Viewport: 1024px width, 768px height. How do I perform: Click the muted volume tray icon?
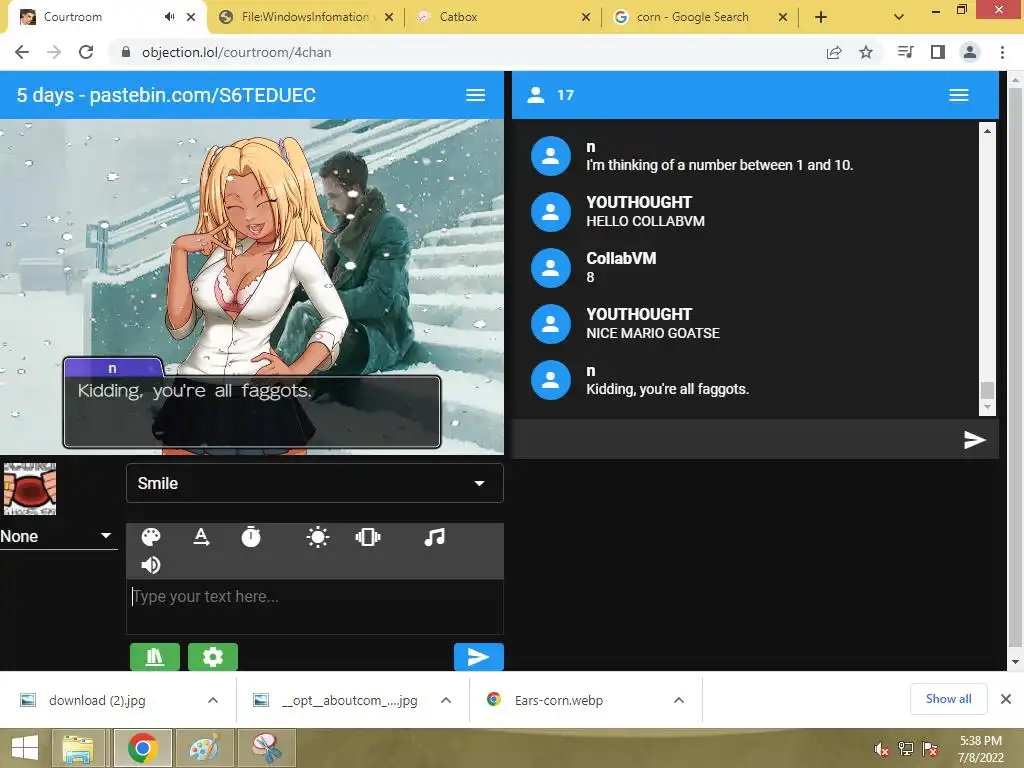point(882,749)
